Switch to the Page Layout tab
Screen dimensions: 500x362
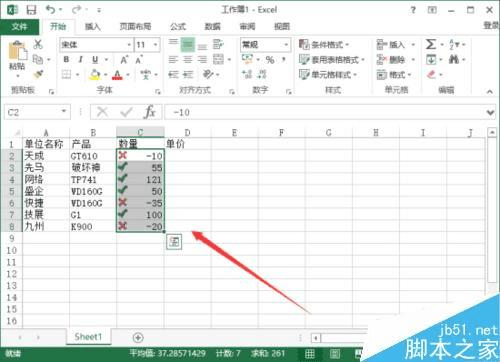tap(135, 26)
